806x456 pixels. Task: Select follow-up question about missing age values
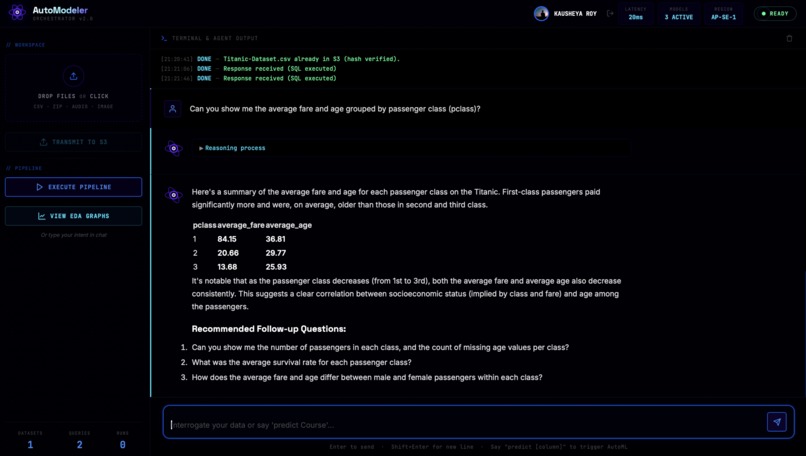380,347
